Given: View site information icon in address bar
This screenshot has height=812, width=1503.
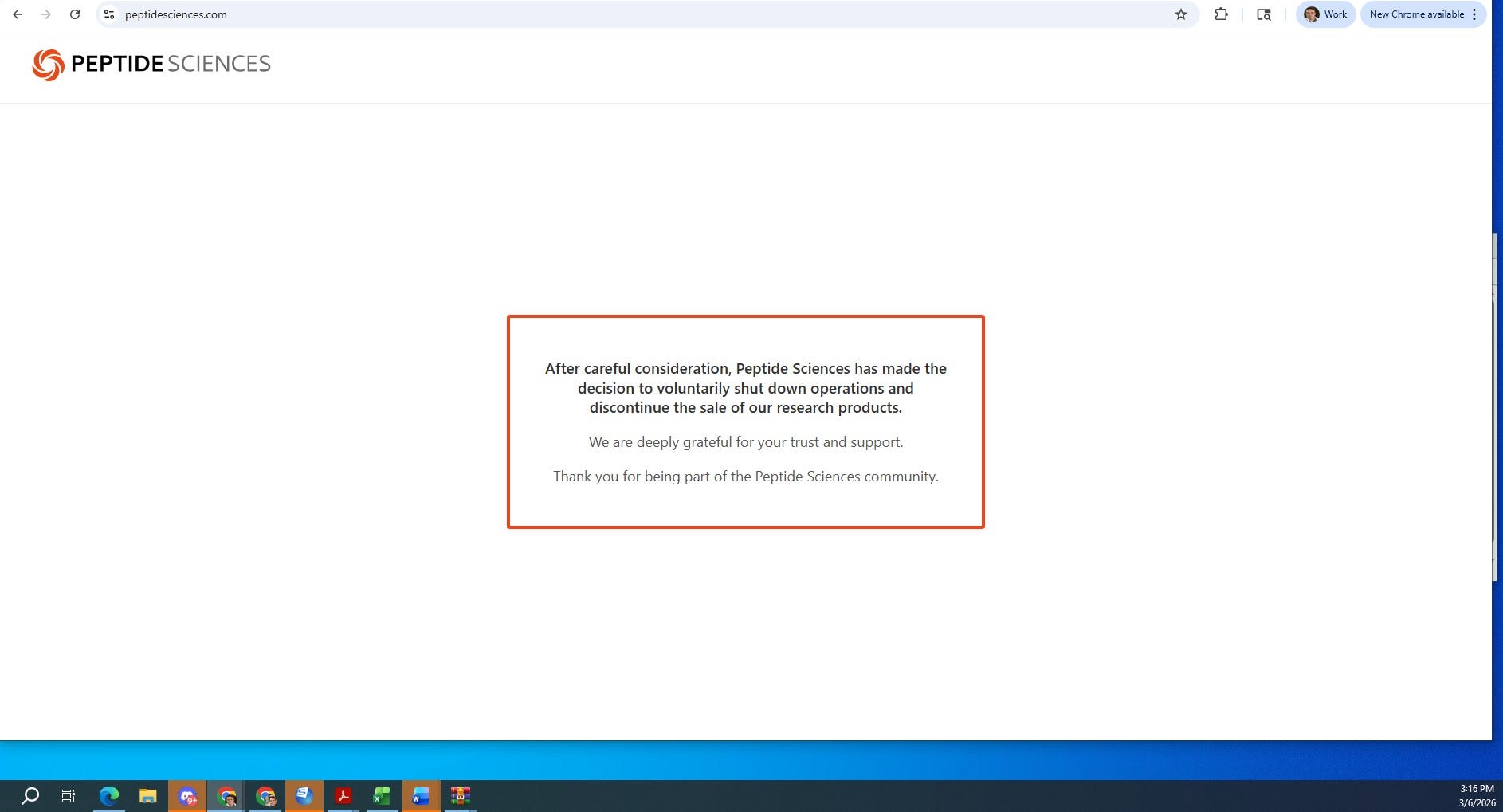Looking at the screenshot, I should click(x=110, y=14).
